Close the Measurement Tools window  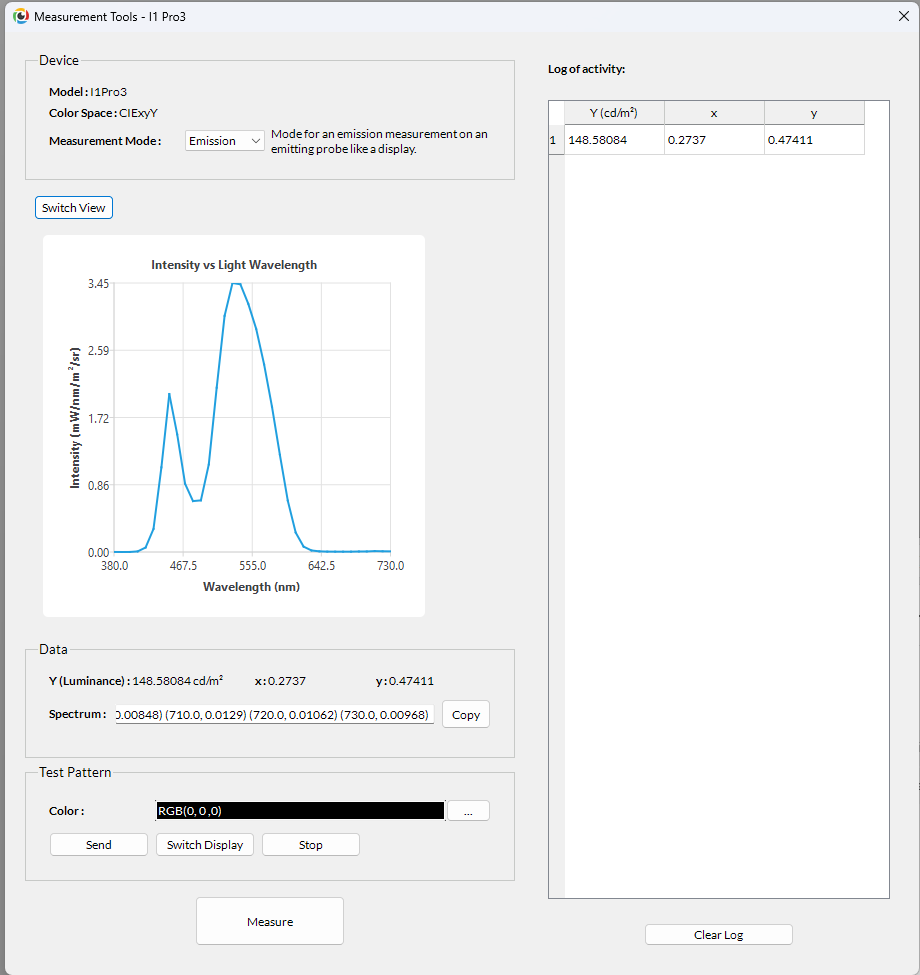(903, 17)
